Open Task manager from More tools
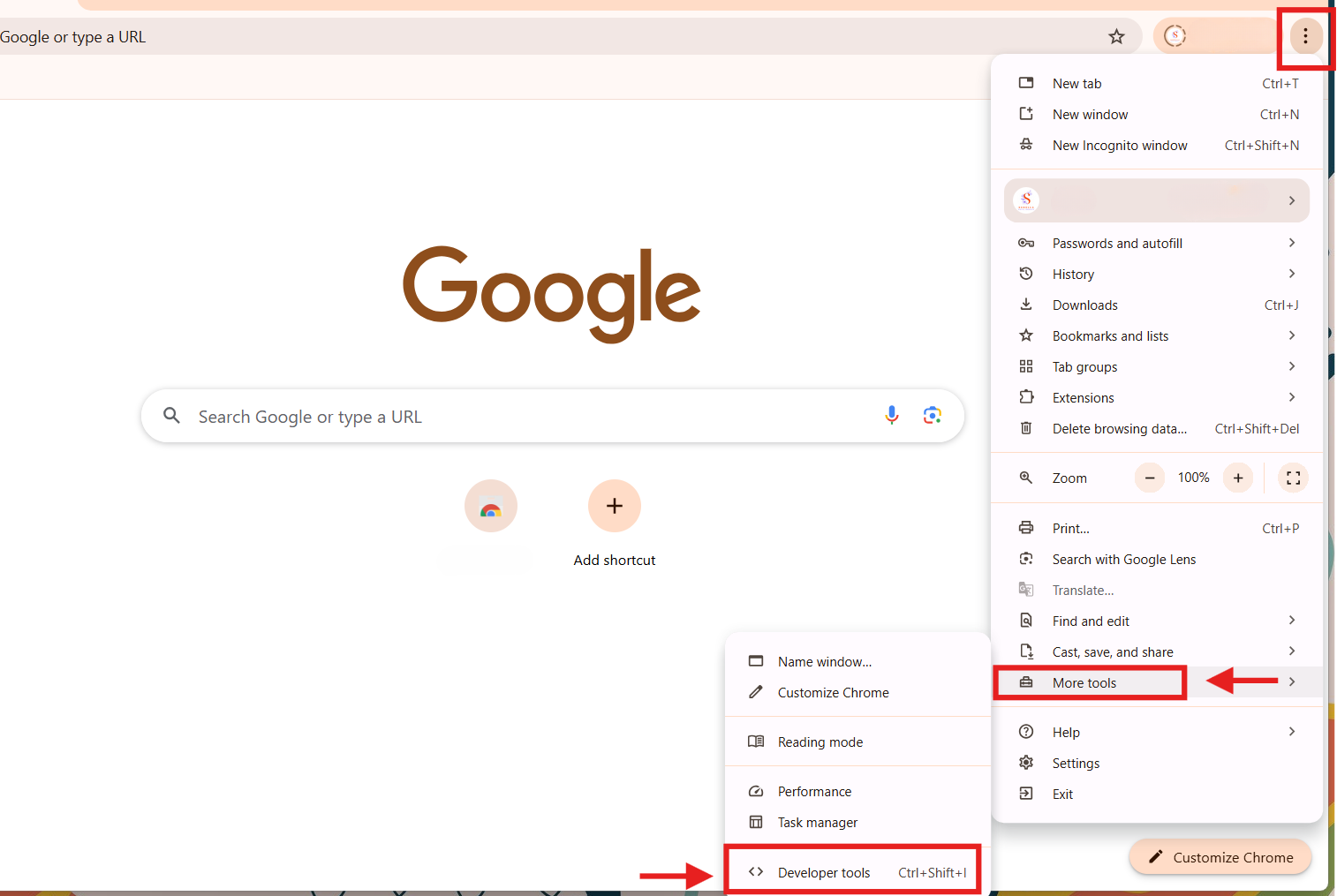Image resolution: width=1337 pixels, height=896 pixels. [818, 823]
